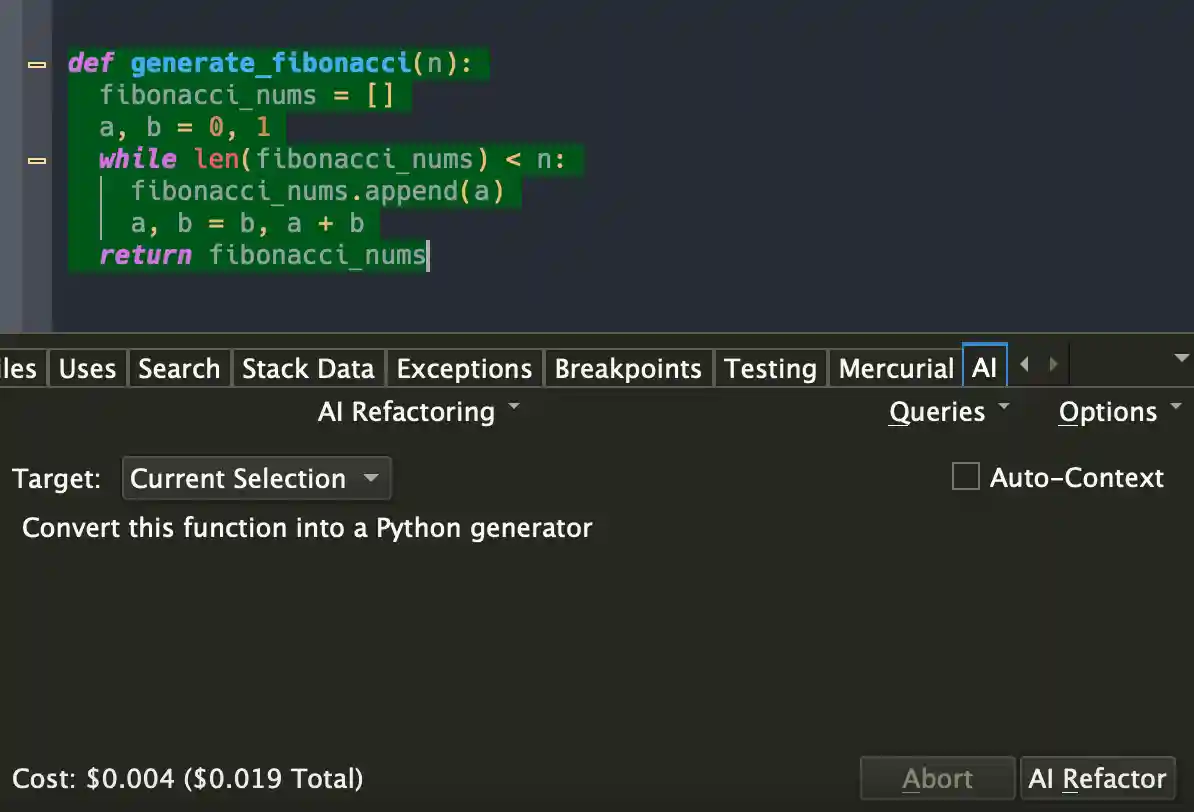Image resolution: width=1194 pixels, height=812 pixels.
Task: Collapse the generate_fibonacci function fold marker
Action: coord(37,64)
